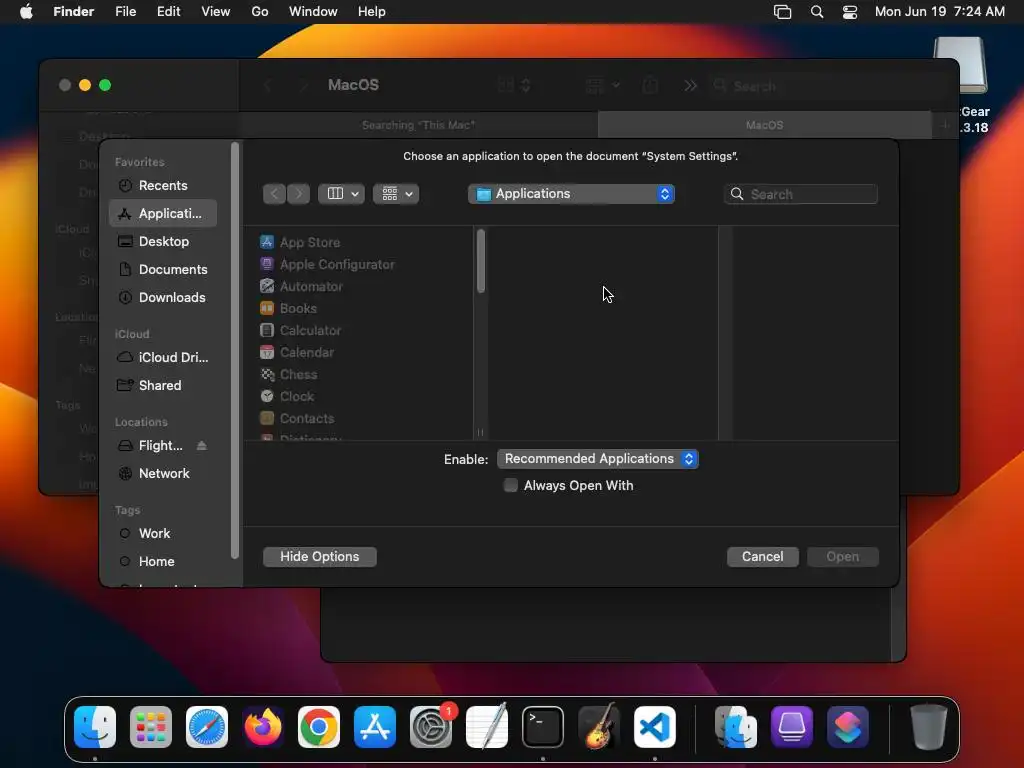Screen dimensions: 1024x768
Task: Select Books in the applications list
Action: tap(288, 308)
